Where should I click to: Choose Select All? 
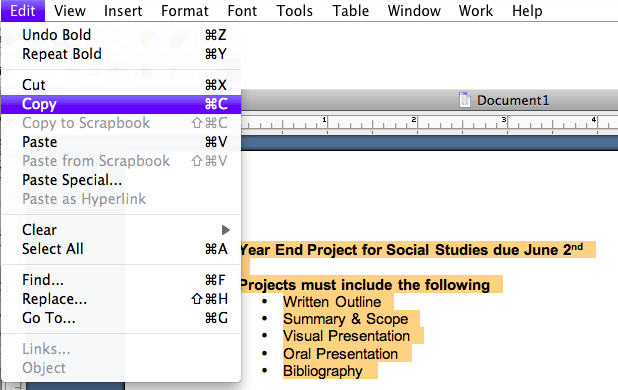pyautogui.click(x=121, y=249)
